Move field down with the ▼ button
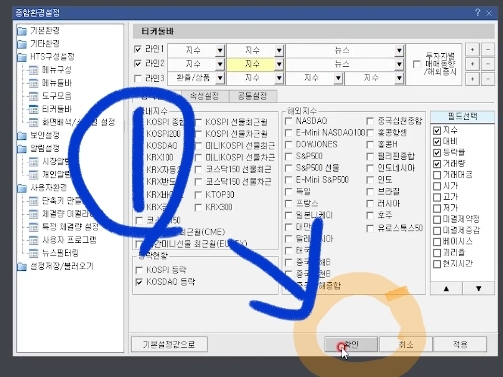The height and width of the screenshot is (377, 503). click(479, 288)
